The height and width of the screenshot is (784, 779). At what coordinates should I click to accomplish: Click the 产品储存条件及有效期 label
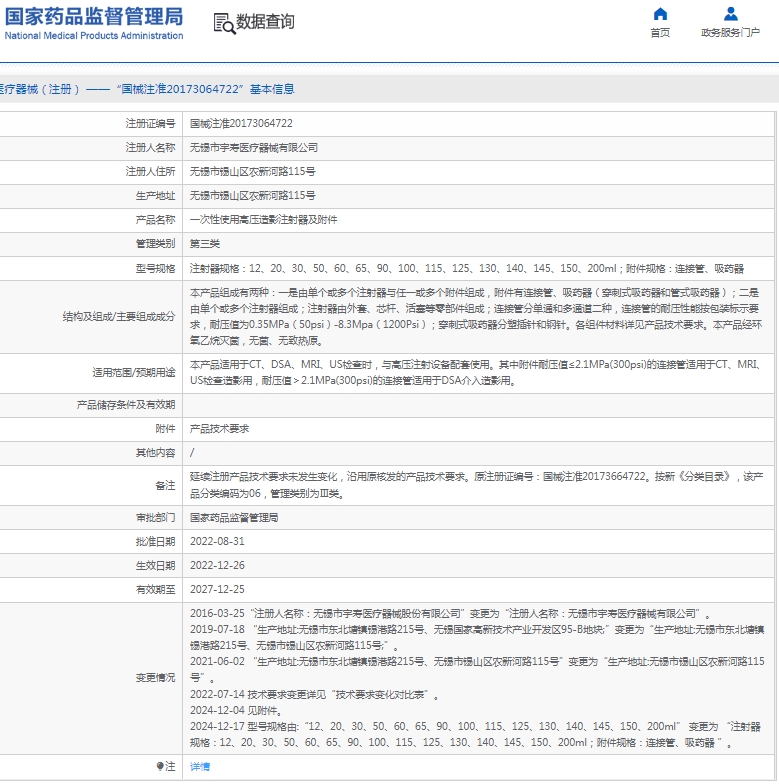(126, 404)
